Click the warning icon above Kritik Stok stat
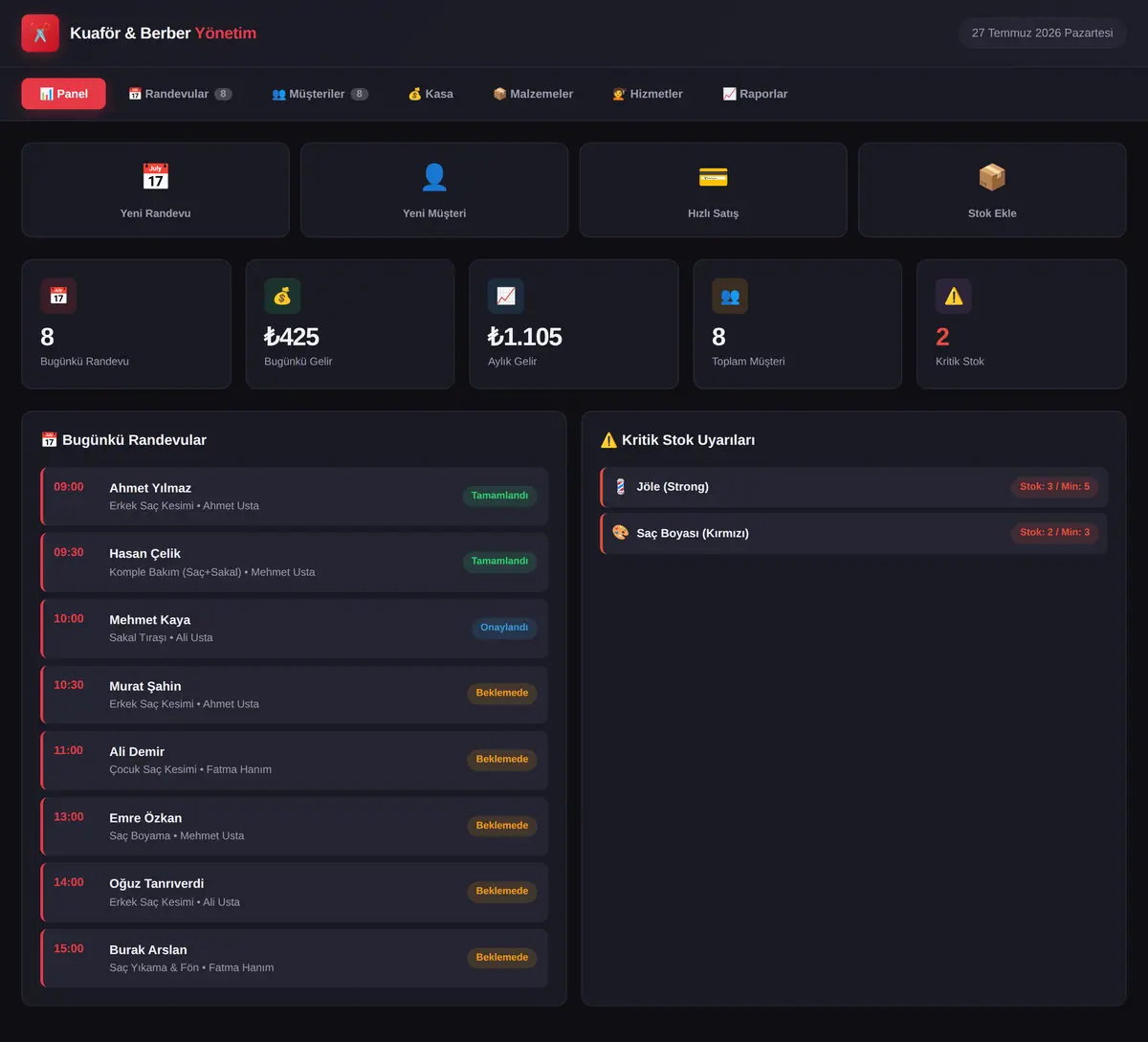 (954, 296)
